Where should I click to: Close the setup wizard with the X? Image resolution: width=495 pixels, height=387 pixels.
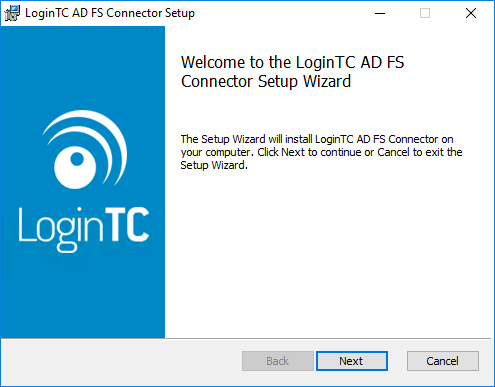471,13
